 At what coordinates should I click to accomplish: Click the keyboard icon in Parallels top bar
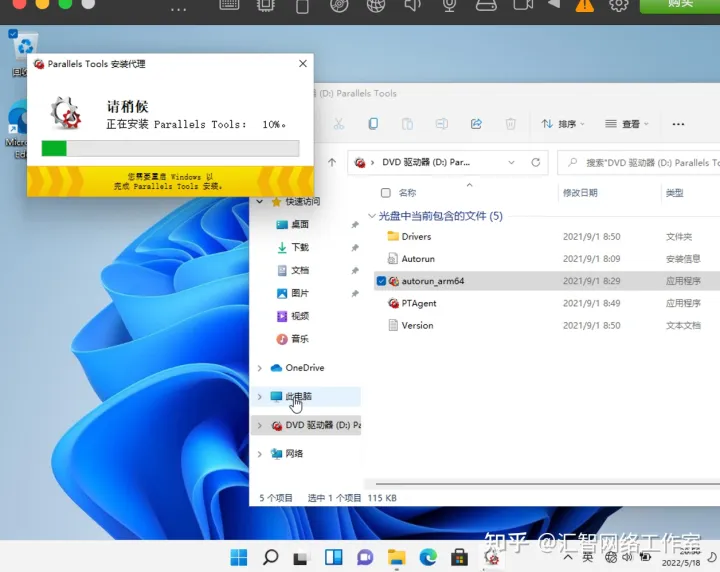point(229,5)
